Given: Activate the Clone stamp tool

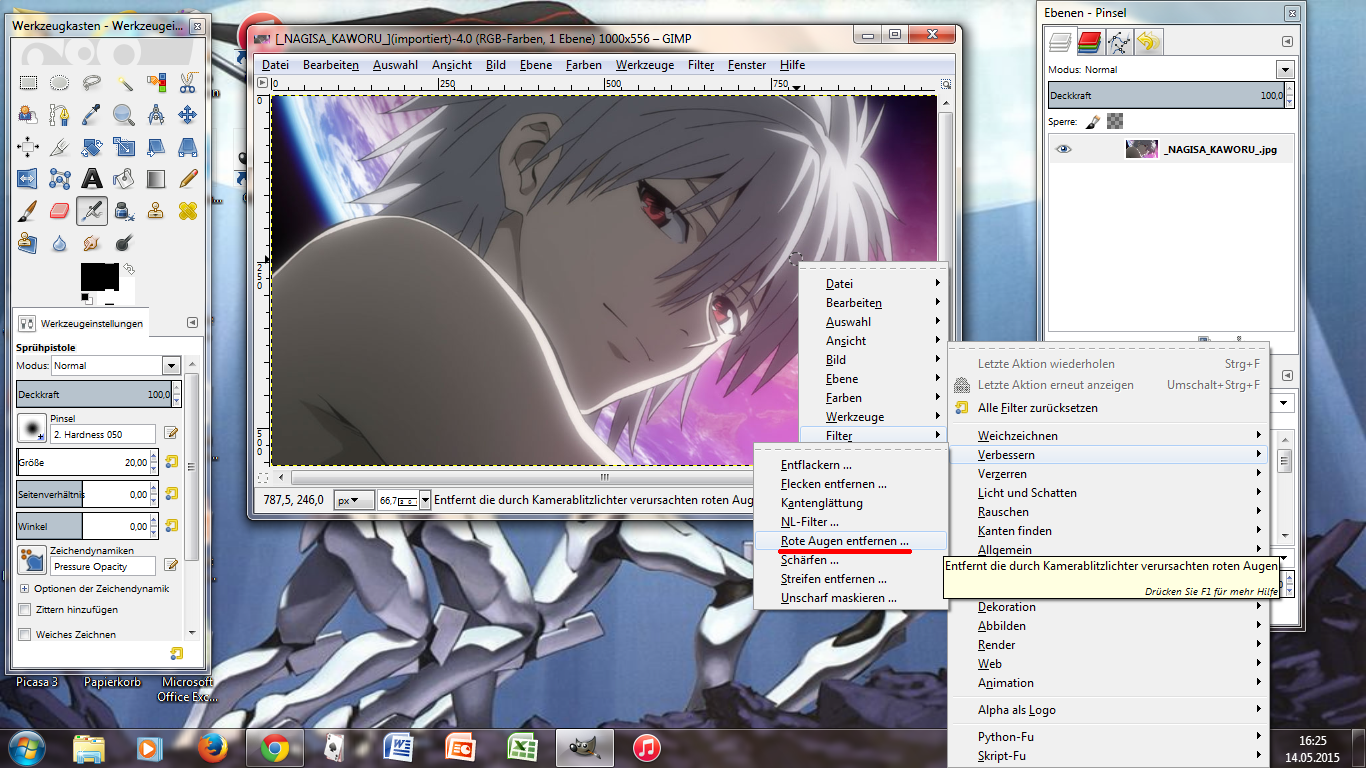Looking at the screenshot, I should click(x=156, y=211).
